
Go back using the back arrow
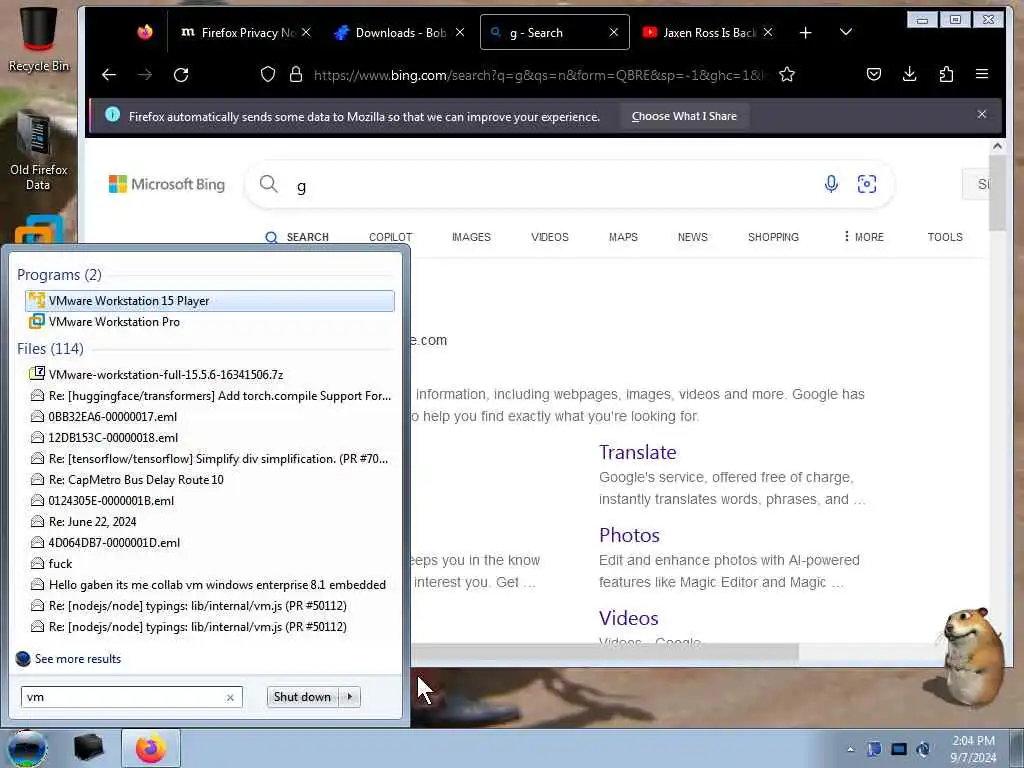point(109,74)
